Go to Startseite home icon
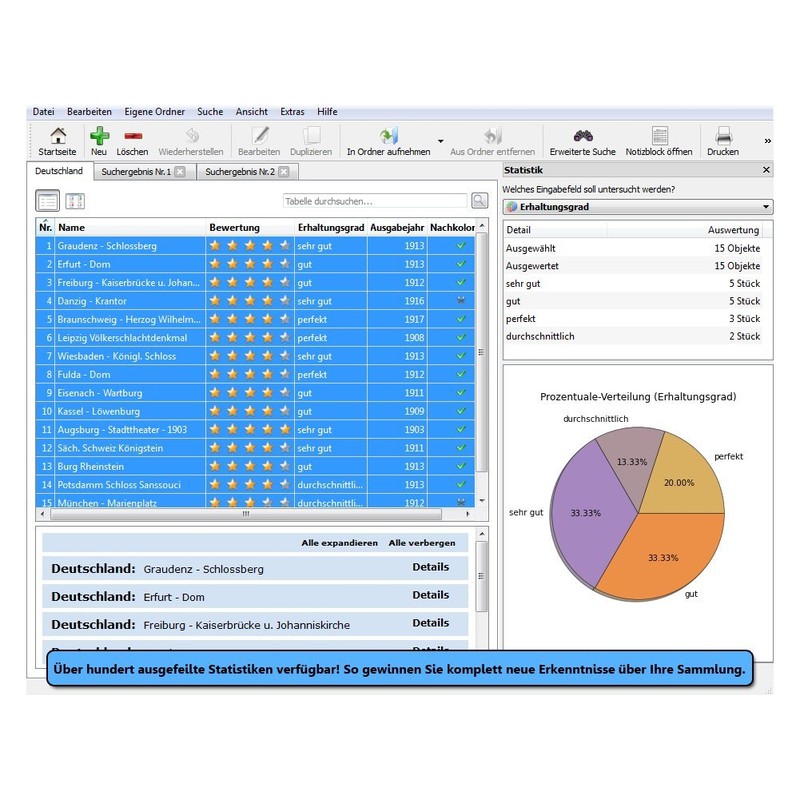Image resolution: width=800 pixels, height=800 pixels. coord(57,136)
